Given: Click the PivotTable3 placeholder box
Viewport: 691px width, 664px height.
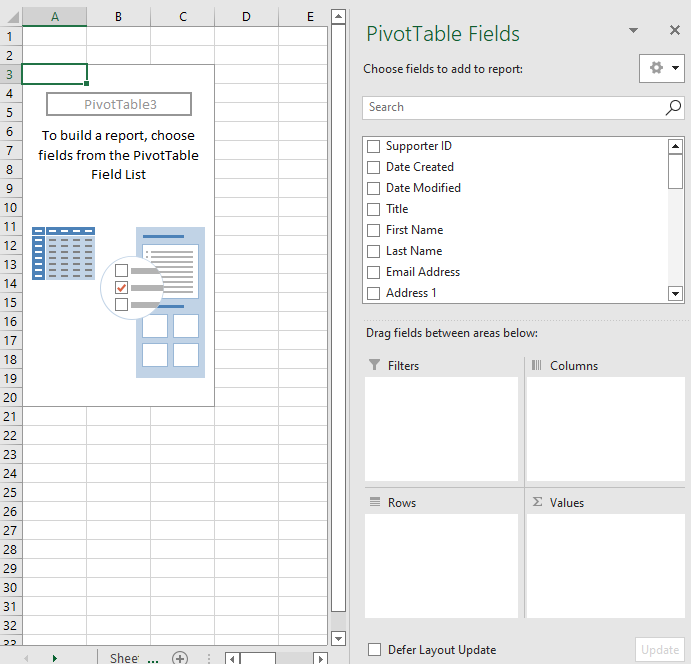Looking at the screenshot, I should click(119, 104).
